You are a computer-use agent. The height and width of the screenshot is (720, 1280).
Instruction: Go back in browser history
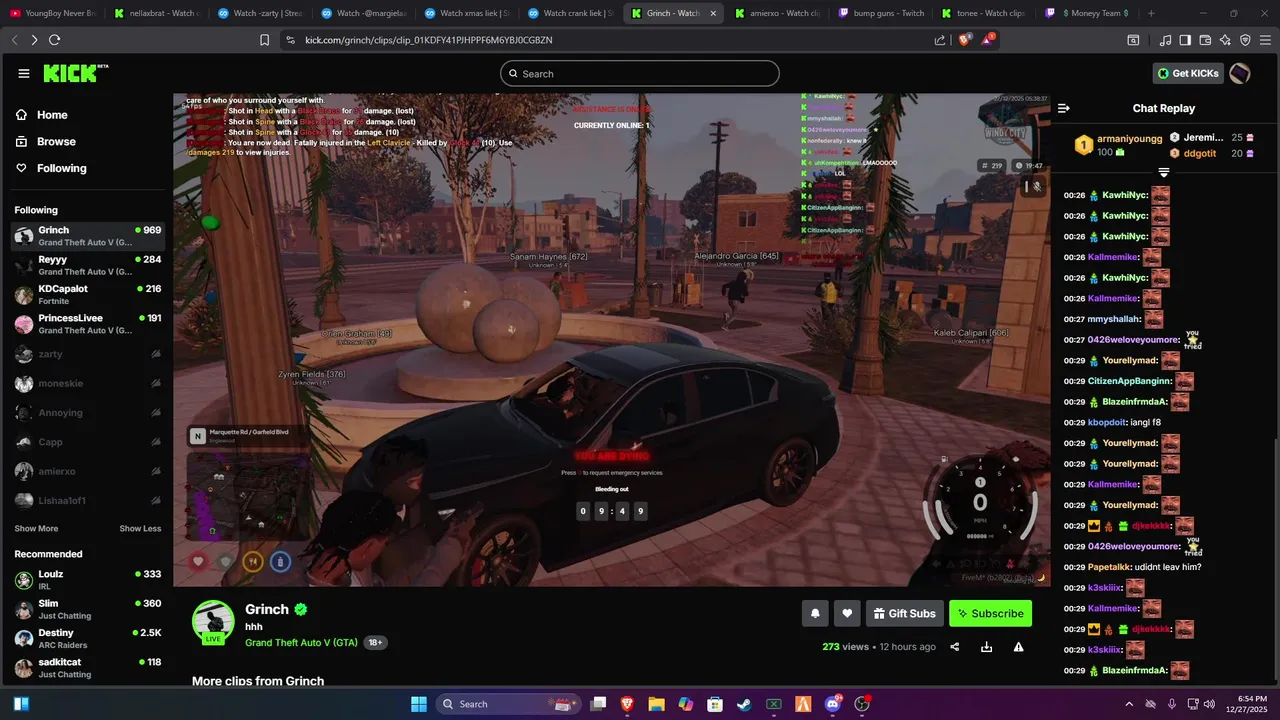click(x=14, y=40)
